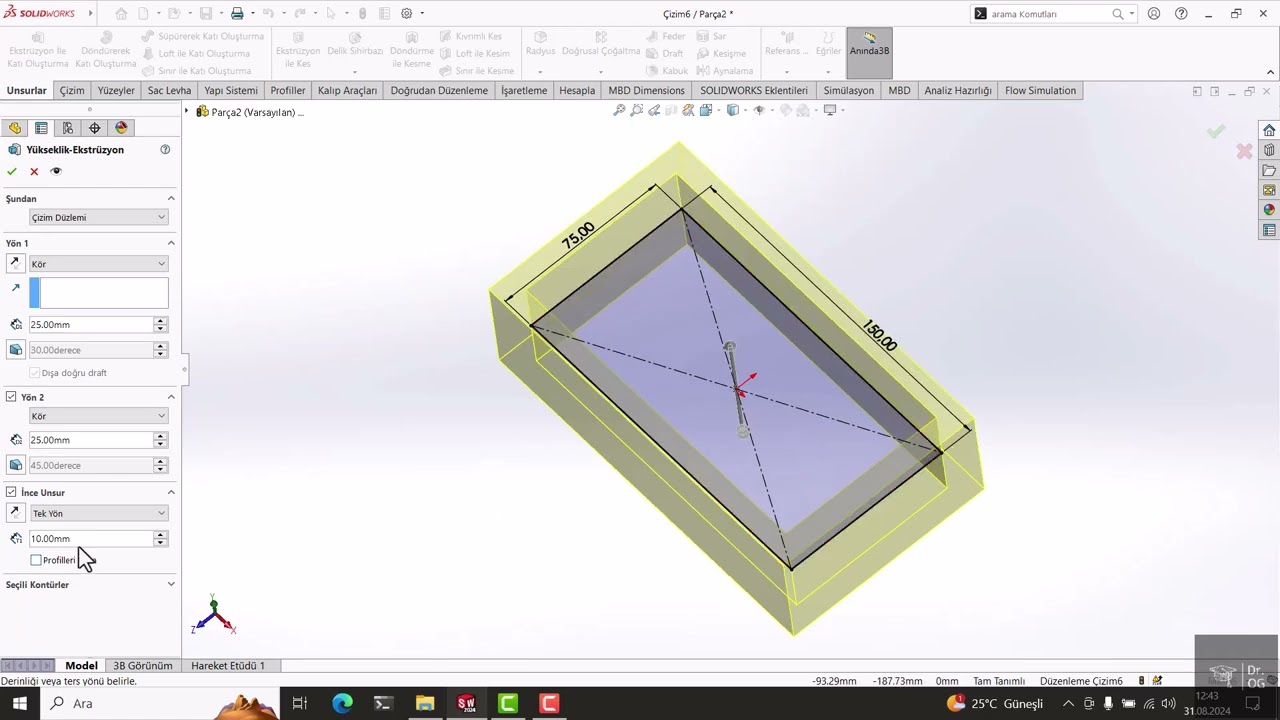1280x720 pixels.
Task: Reverse direction button for Yön 1
Action: [15, 263]
